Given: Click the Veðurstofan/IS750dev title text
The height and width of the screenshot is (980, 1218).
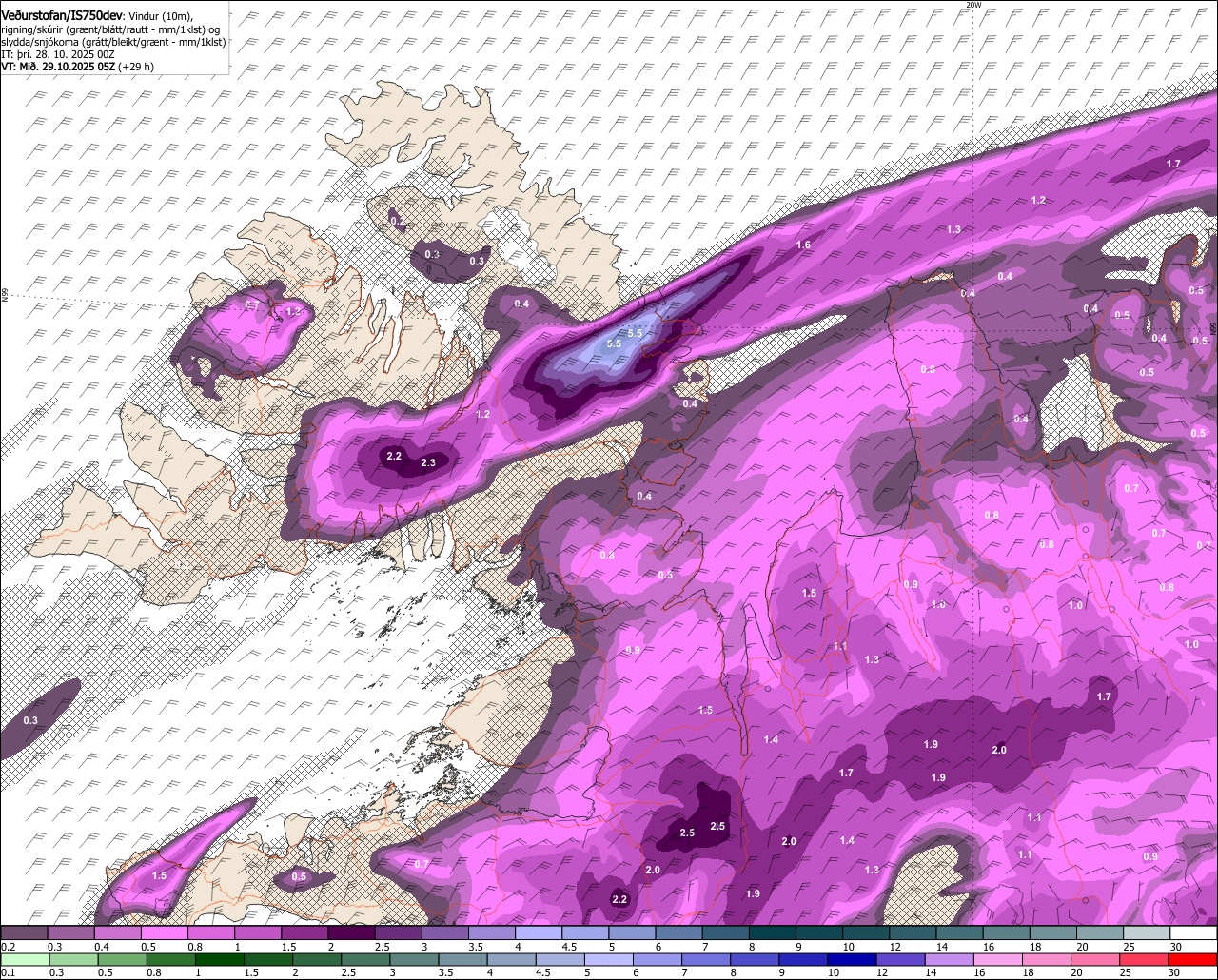Looking at the screenshot, I should [62, 15].
